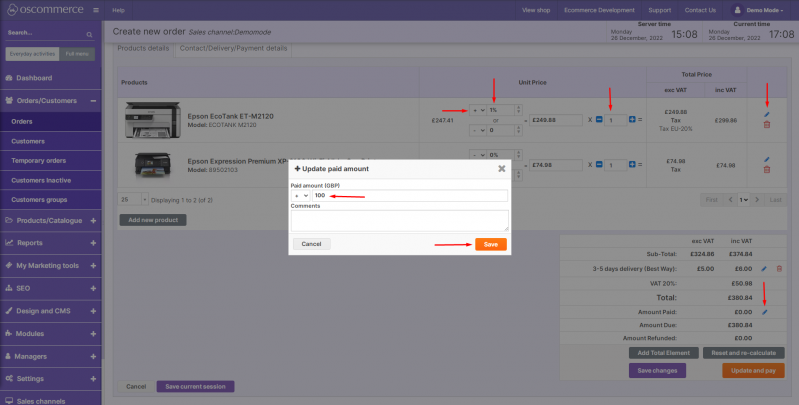
Task: Decrease quantity of Epson EcoTank with minus
Action: tap(599, 120)
